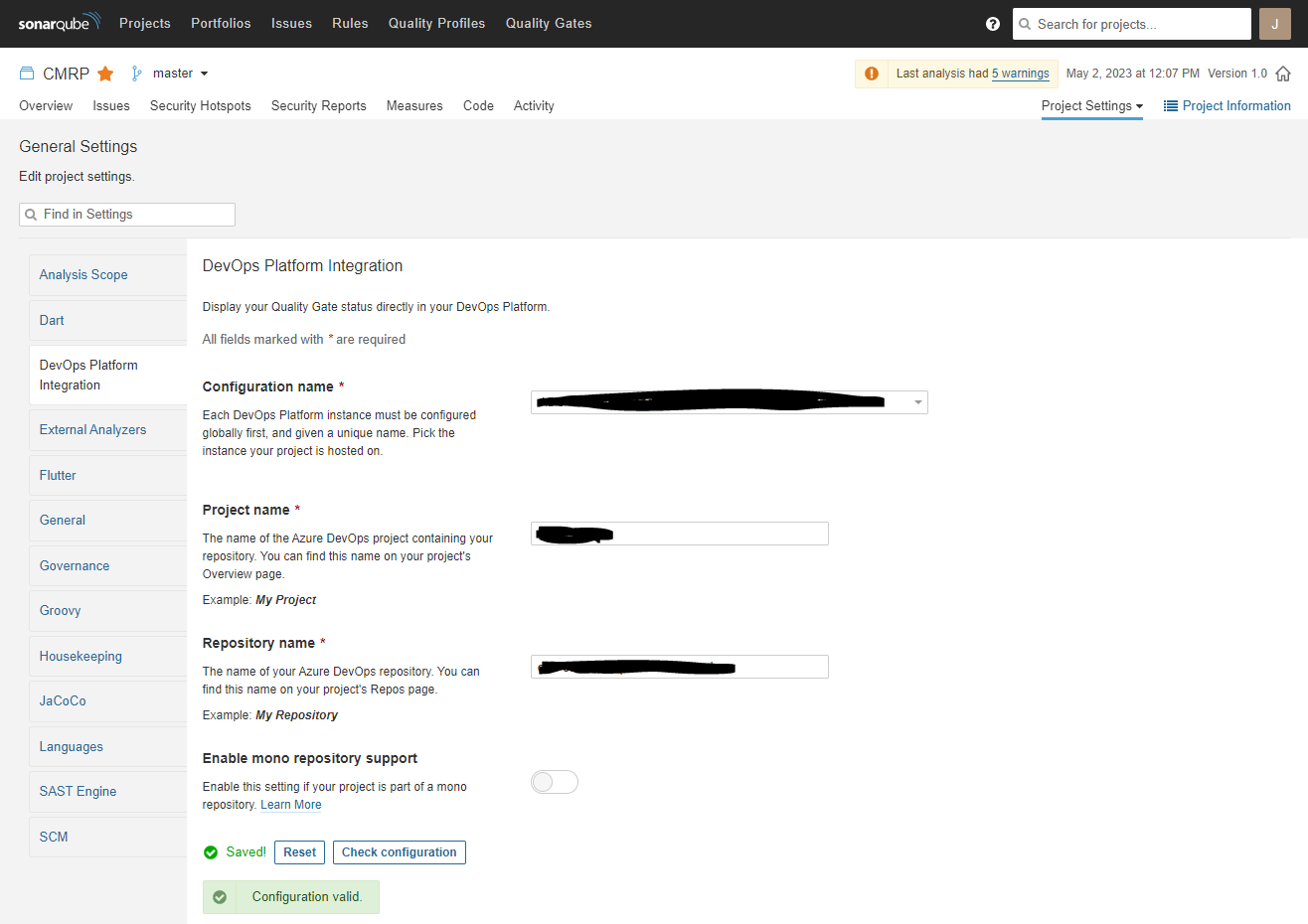Image resolution: width=1308 pixels, height=924 pixels.
Task: Click the Search for projects field
Action: (x=1132, y=24)
